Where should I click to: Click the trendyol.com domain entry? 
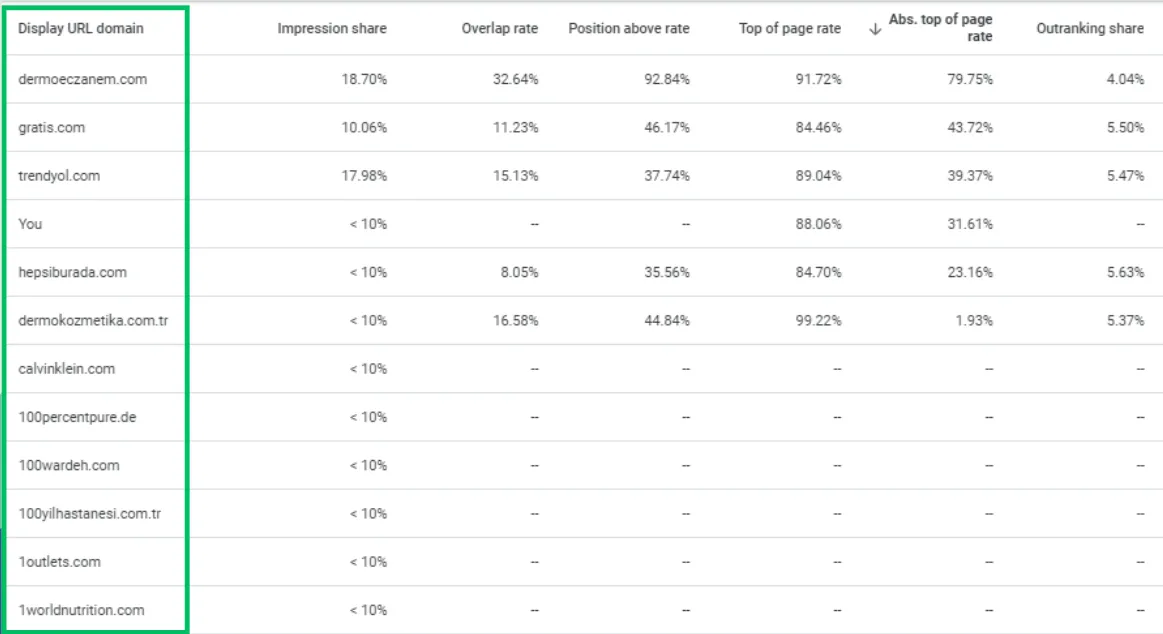click(x=59, y=176)
